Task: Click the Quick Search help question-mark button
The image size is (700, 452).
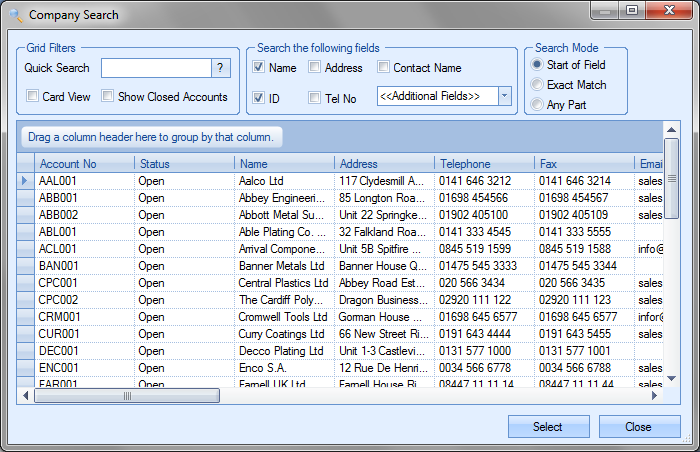Action: [x=221, y=68]
